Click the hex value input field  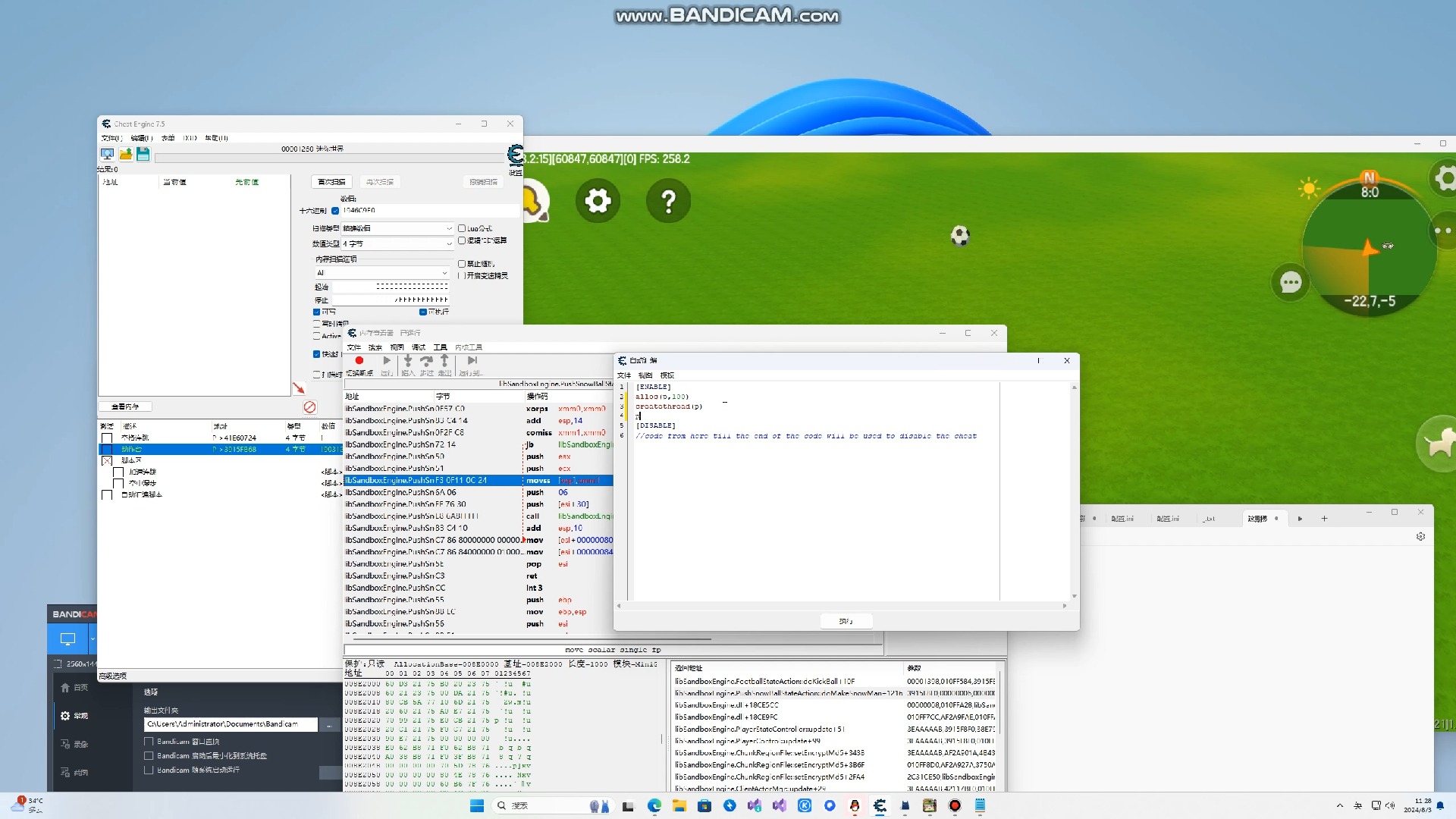tap(430, 211)
